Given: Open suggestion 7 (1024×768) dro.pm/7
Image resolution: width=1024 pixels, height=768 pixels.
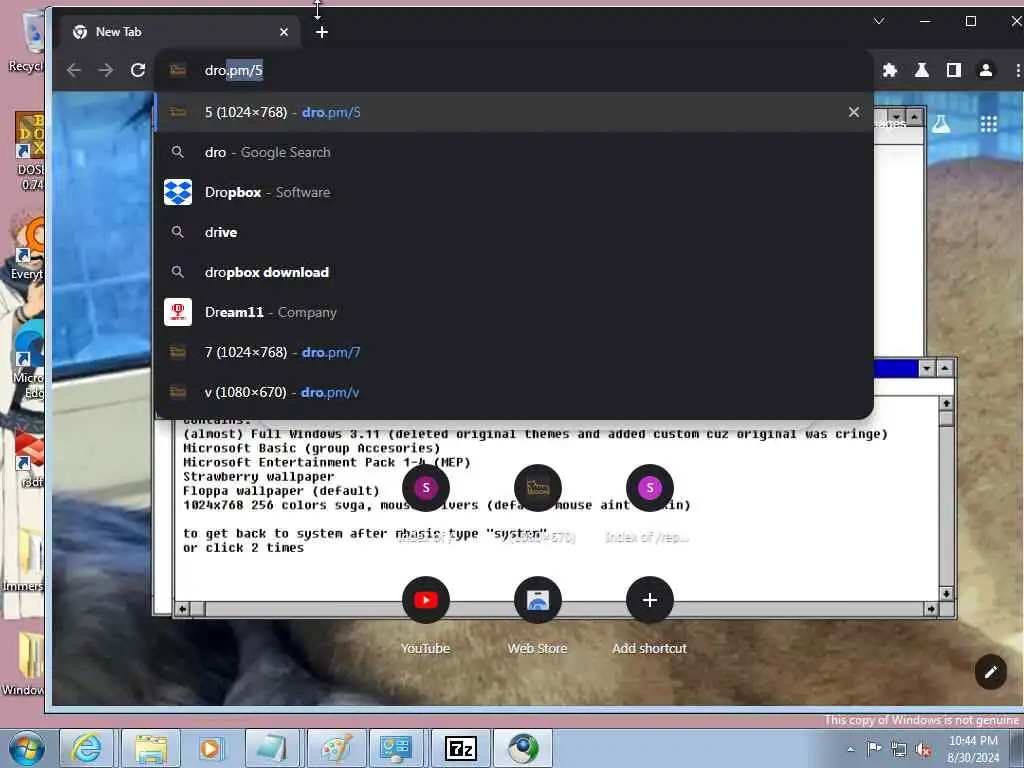Looking at the screenshot, I should pos(514,352).
